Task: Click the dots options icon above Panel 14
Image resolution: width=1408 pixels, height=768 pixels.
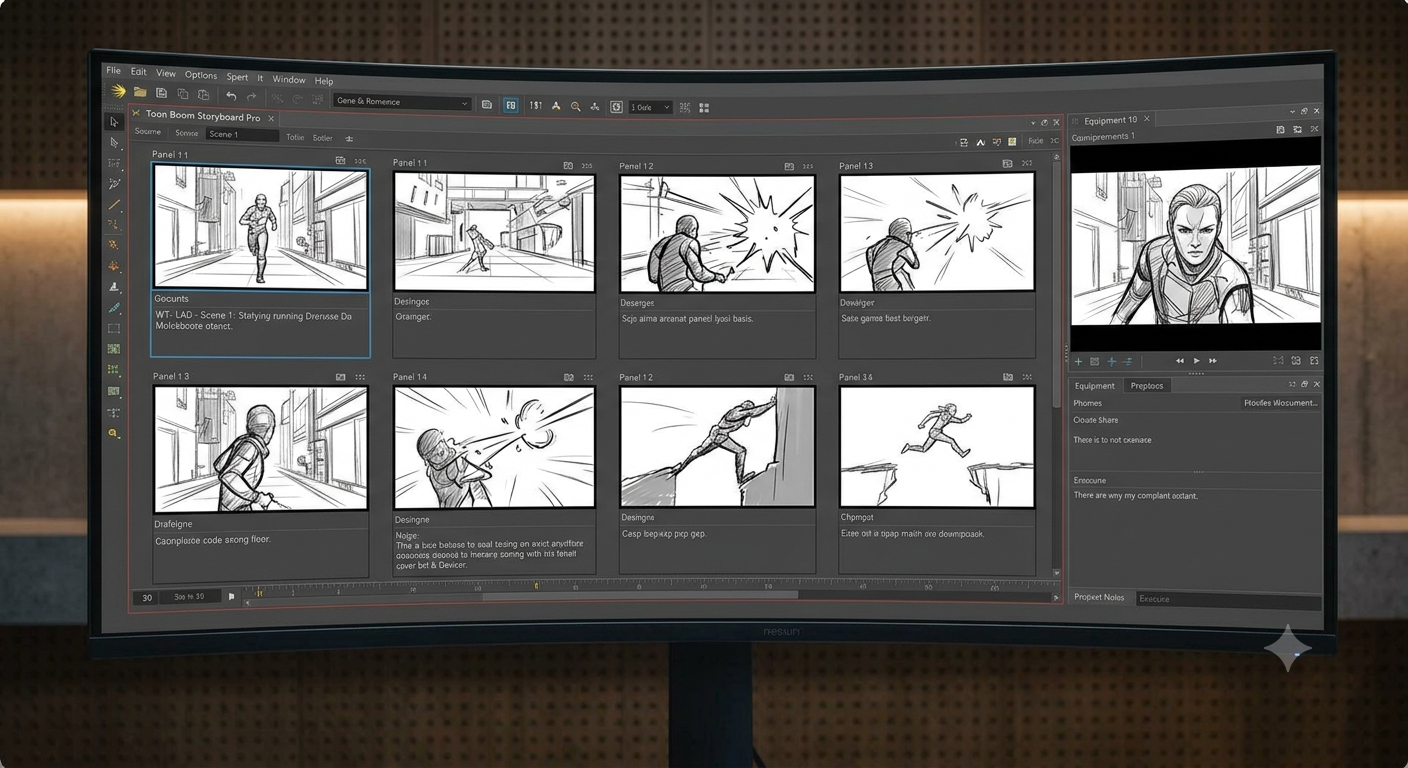Action: [x=588, y=377]
